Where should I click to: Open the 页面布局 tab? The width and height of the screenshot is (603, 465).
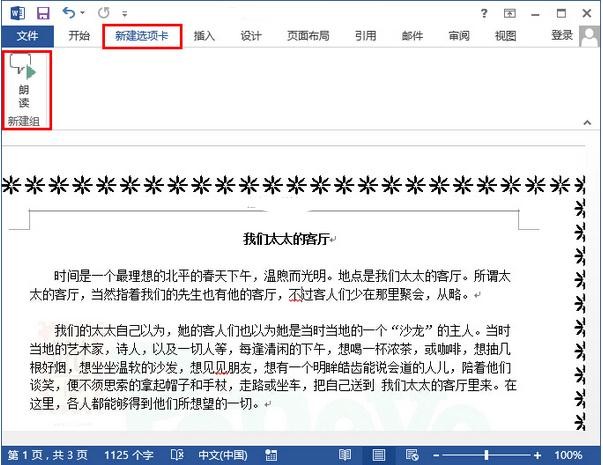point(308,36)
